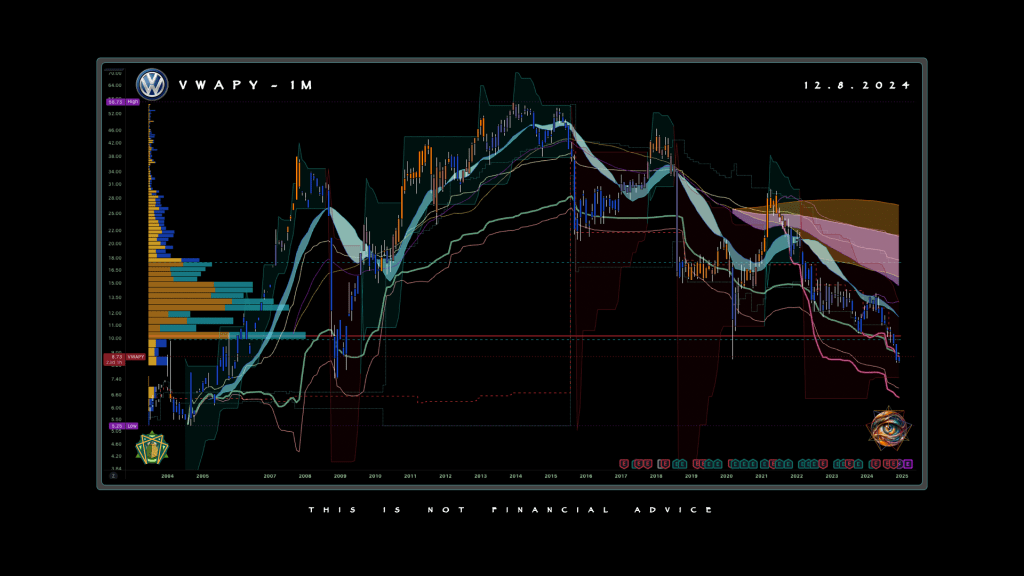Screen dimensions: 1024x576
Task: Click the red VWAPY current price label
Action: (124, 357)
